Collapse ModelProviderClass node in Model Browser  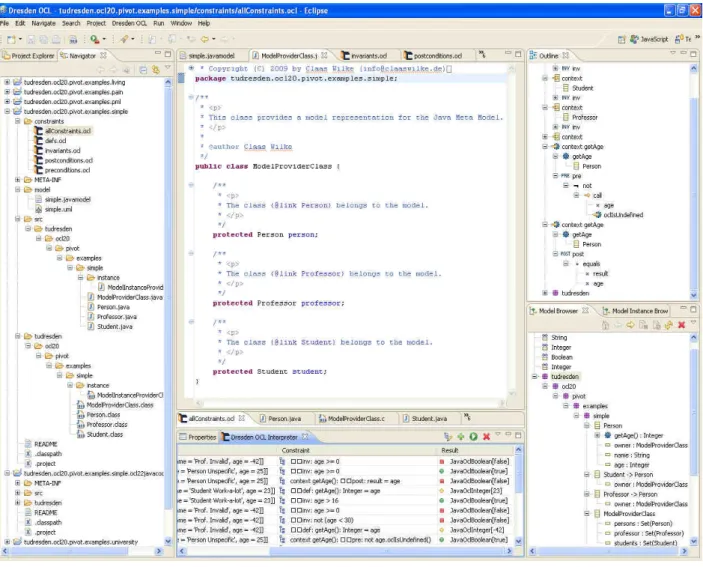pyautogui.click(x=587, y=514)
